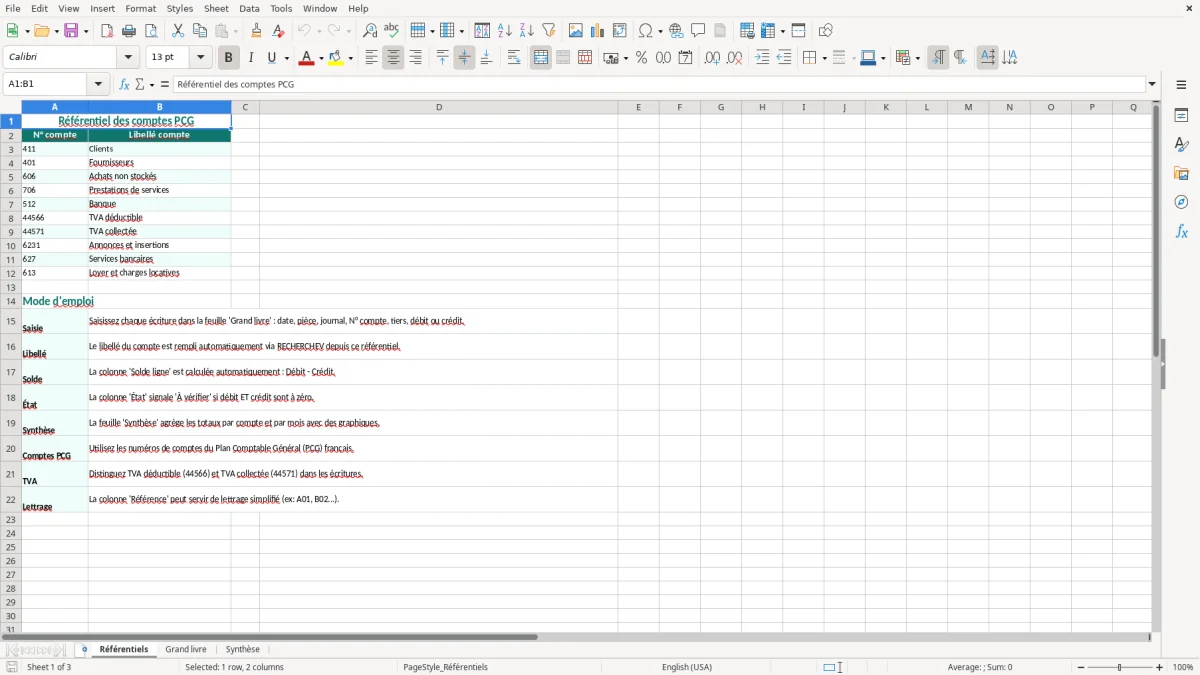Expand Name Box dropdown arrow
Image resolution: width=1200 pixels, height=675 pixels.
[x=99, y=84]
